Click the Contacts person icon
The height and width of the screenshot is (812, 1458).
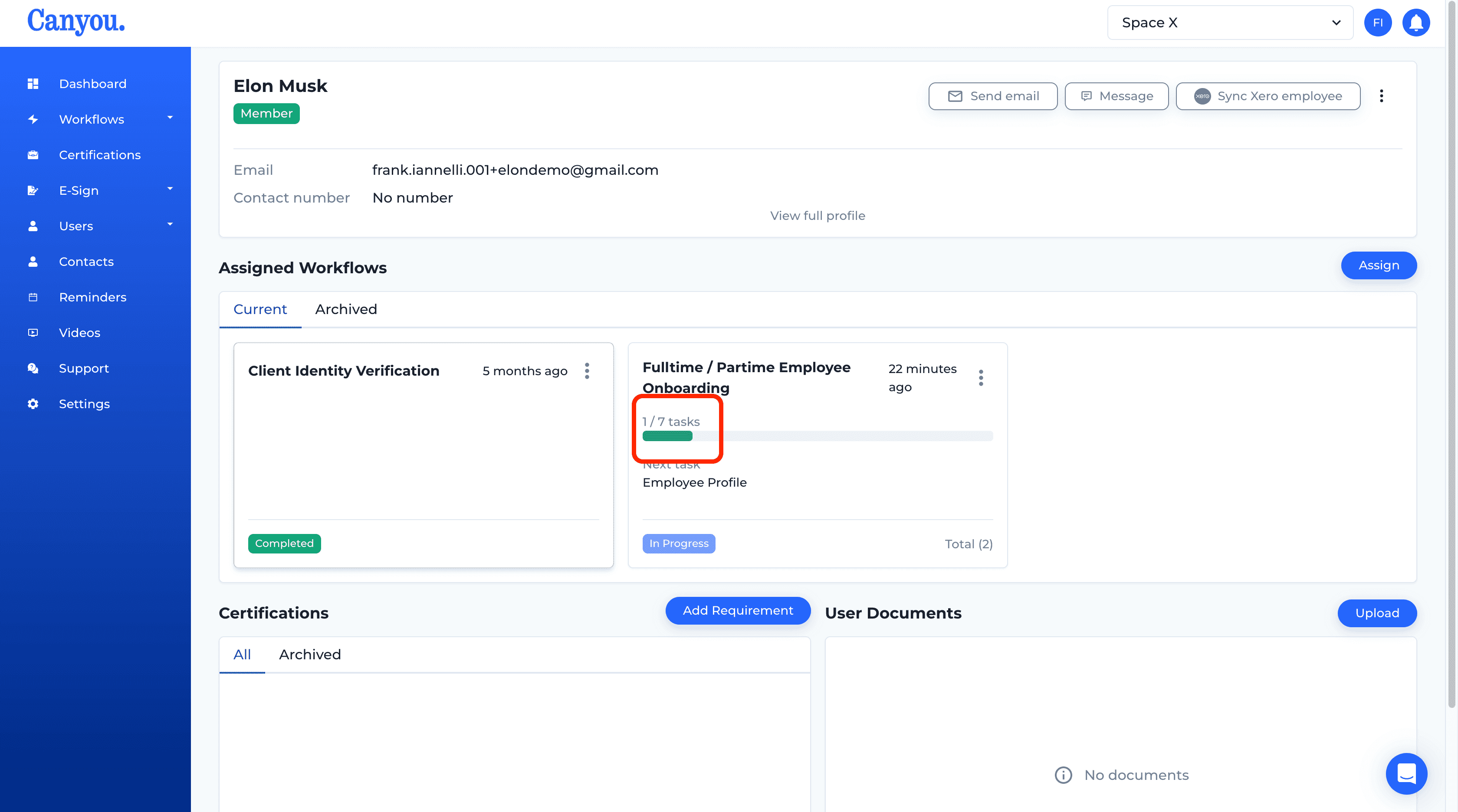pyautogui.click(x=33, y=262)
